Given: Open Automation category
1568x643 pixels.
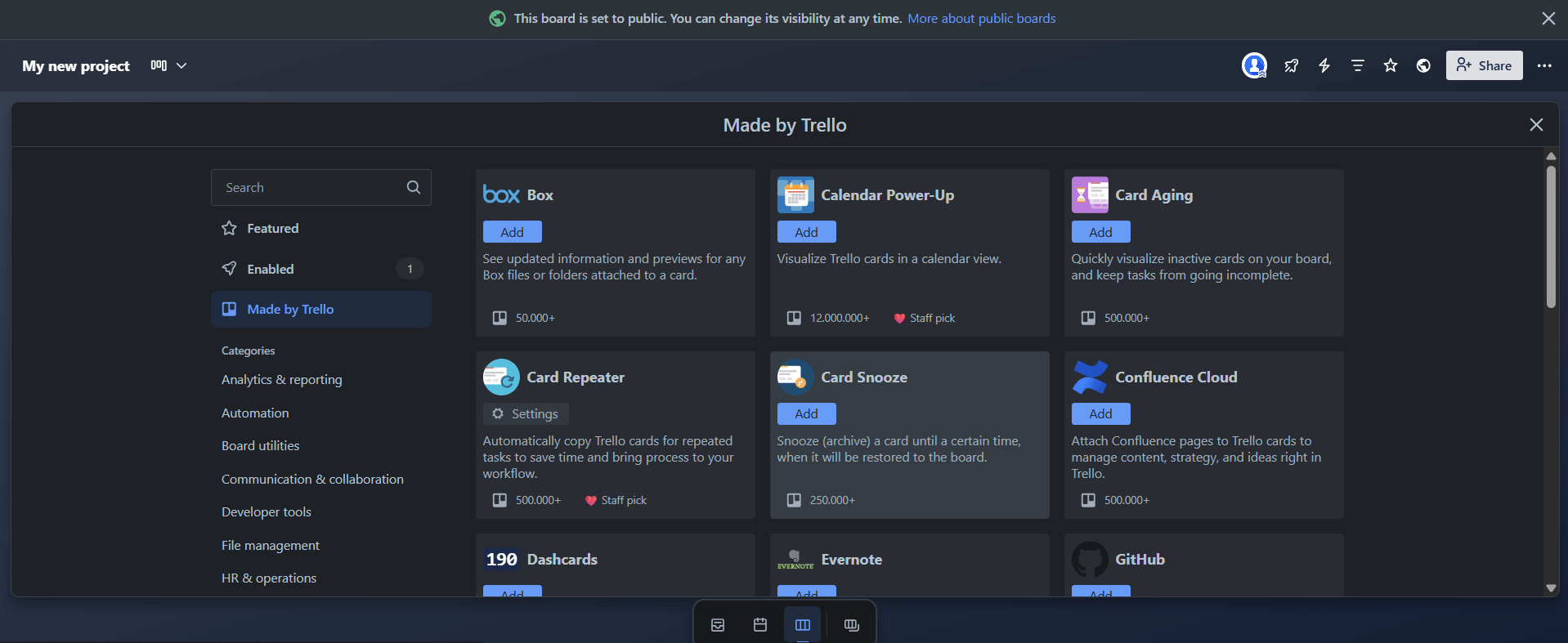Looking at the screenshot, I should (255, 413).
